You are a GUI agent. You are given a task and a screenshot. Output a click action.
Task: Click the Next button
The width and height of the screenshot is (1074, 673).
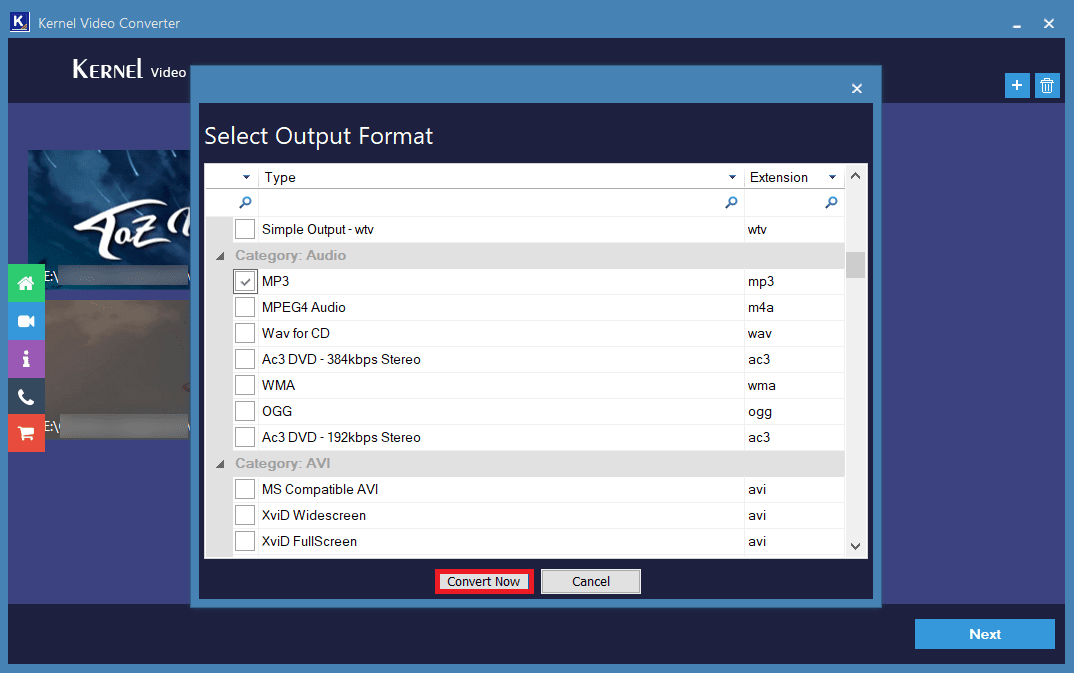[x=984, y=634]
